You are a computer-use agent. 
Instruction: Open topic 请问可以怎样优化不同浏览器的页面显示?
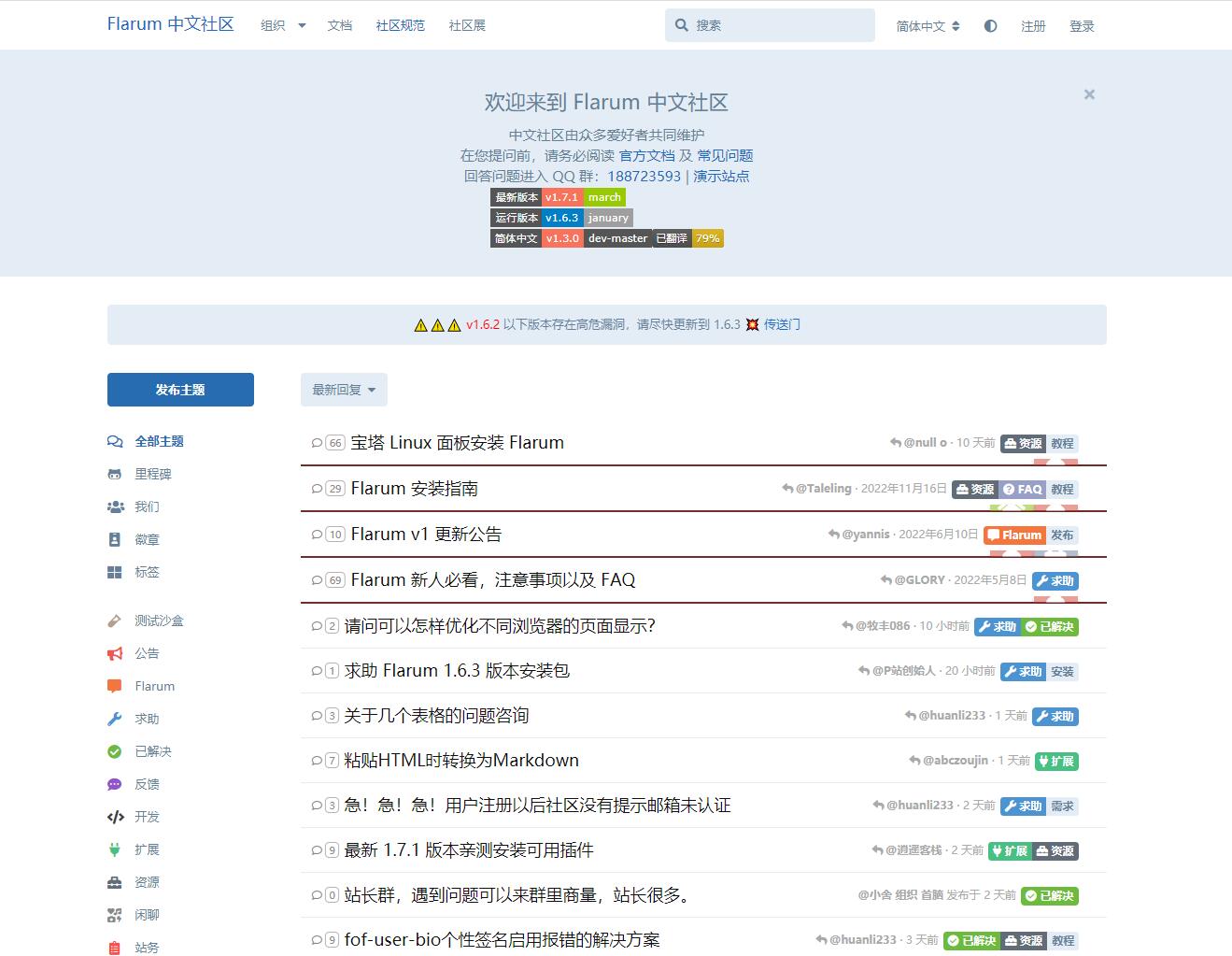(500, 625)
